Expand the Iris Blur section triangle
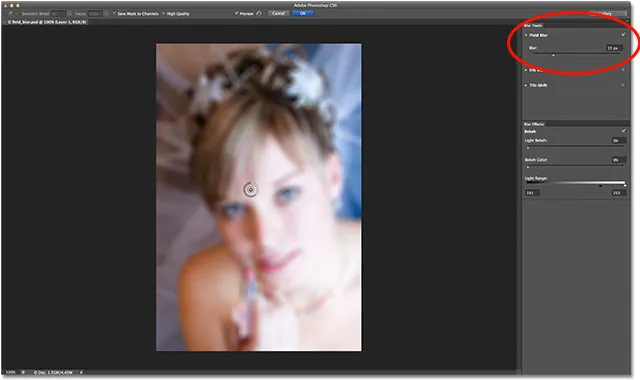This screenshot has width=640, height=380. (x=526, y=70)
